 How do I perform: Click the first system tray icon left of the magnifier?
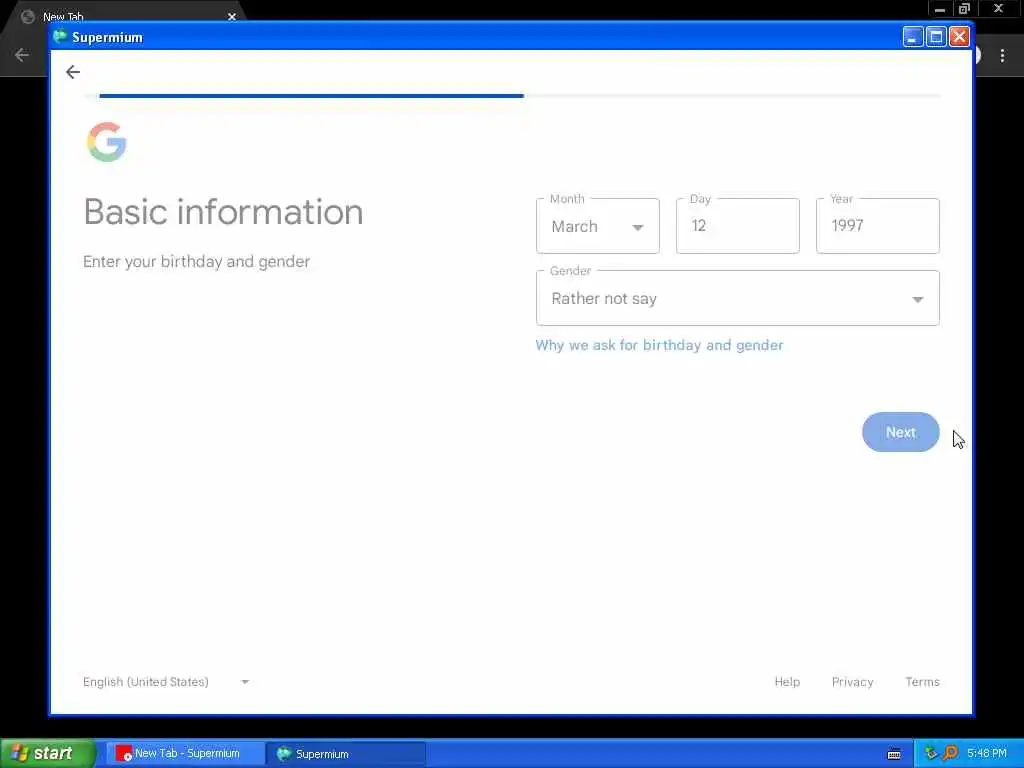[x=931, y=753]
